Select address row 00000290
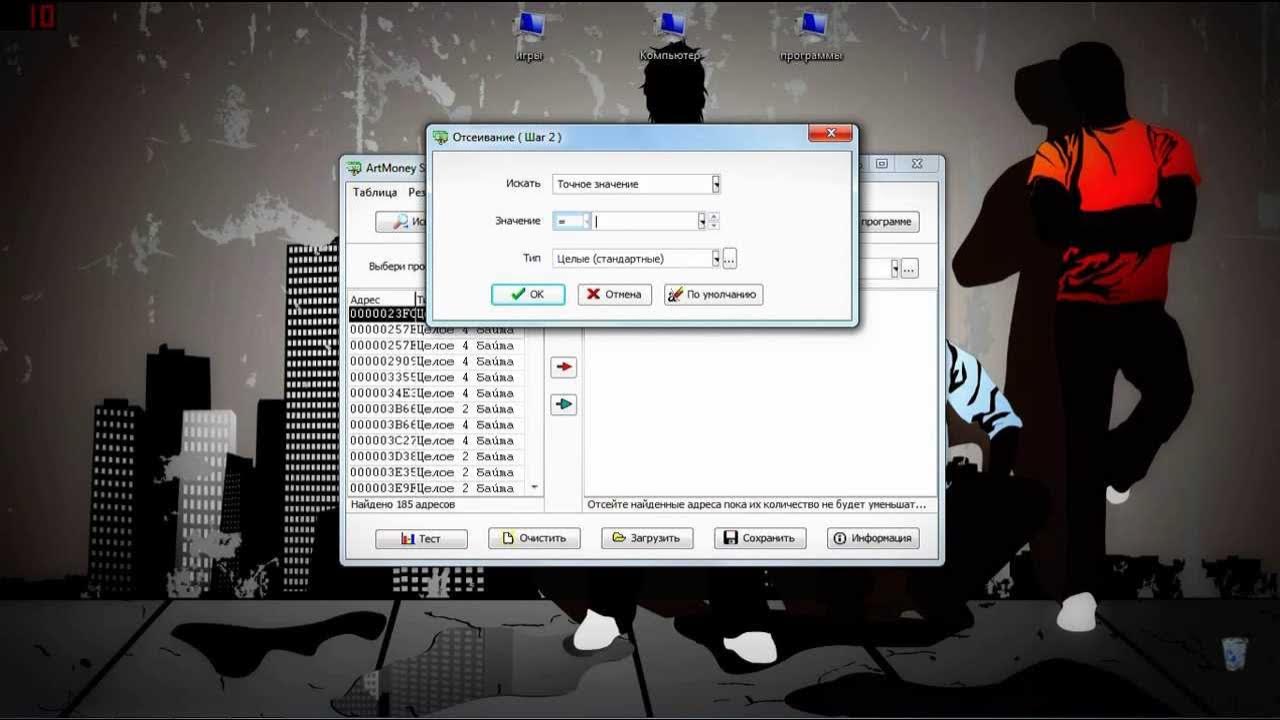Screen dimensions: 1280x720 [x=436, y=361]
